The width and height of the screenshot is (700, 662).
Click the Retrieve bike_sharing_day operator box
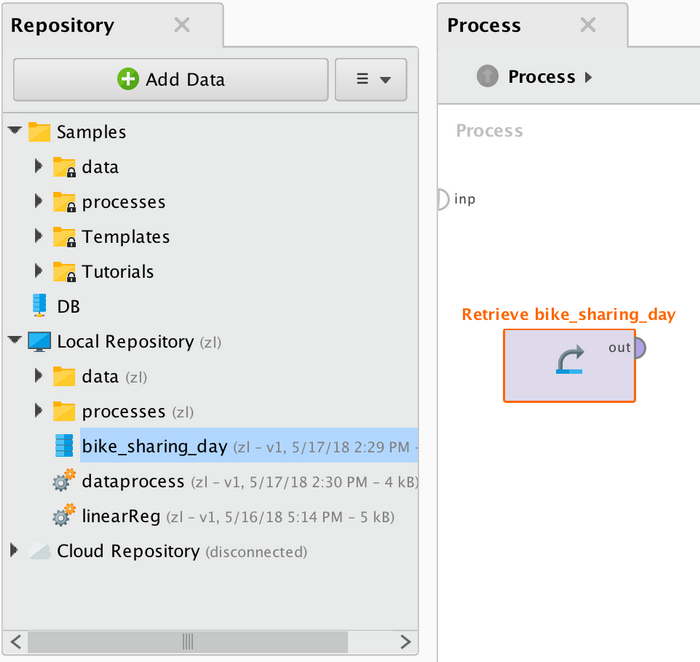[569, 365]
